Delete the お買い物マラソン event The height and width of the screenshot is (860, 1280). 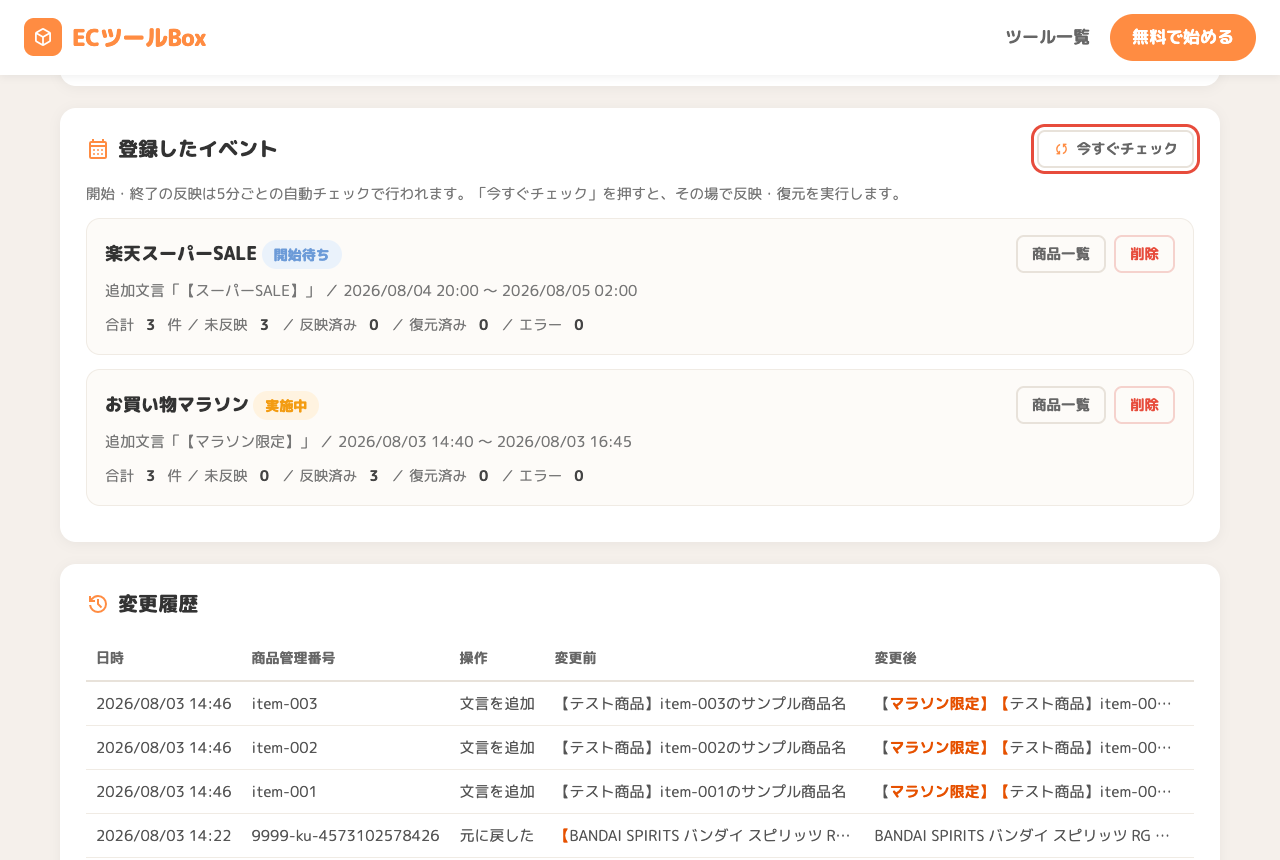click(1144, 405)
